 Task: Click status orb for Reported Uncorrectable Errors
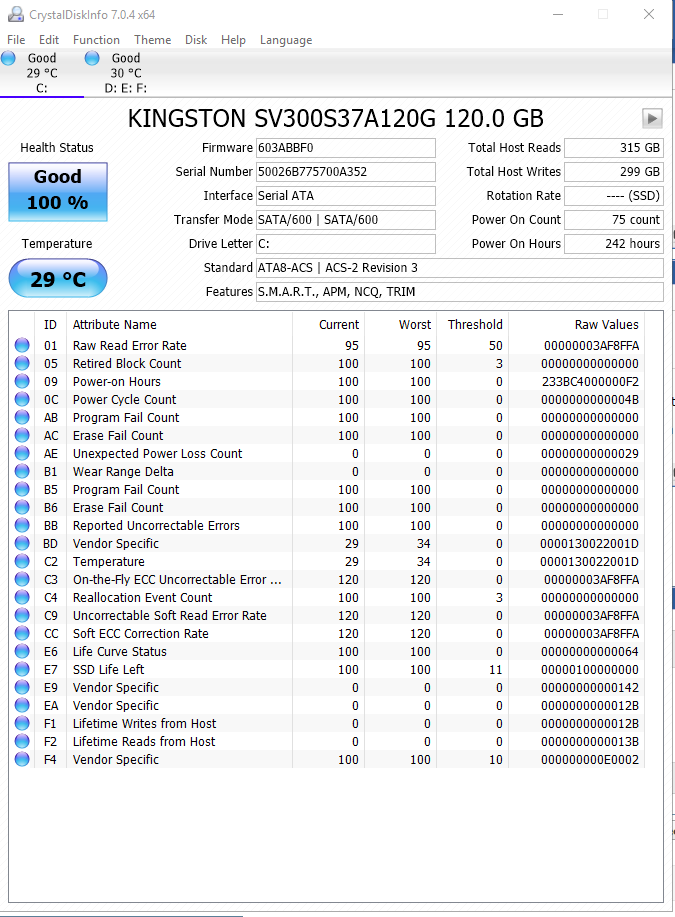coord(22,525)
